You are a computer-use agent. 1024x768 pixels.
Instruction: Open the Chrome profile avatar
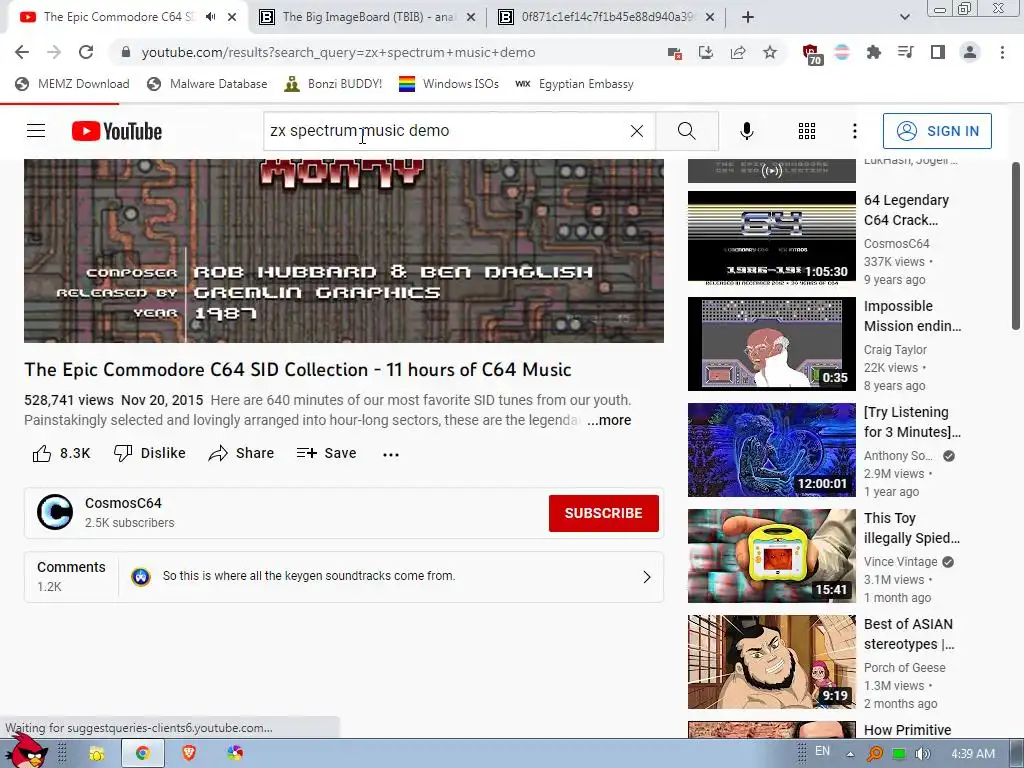coord(970,52)
